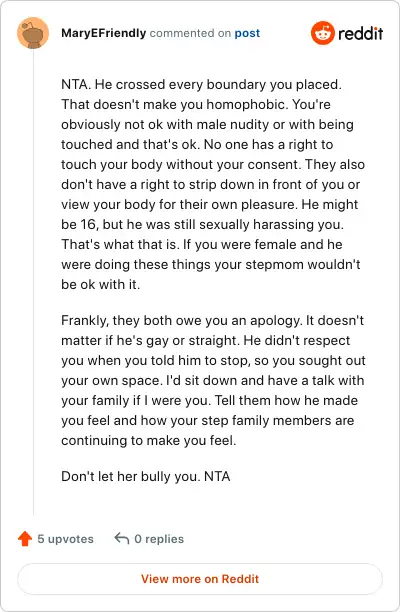Screen dimensions: 400x612
Task: Select the "0 replies" count
Action: tap(159, 539)
